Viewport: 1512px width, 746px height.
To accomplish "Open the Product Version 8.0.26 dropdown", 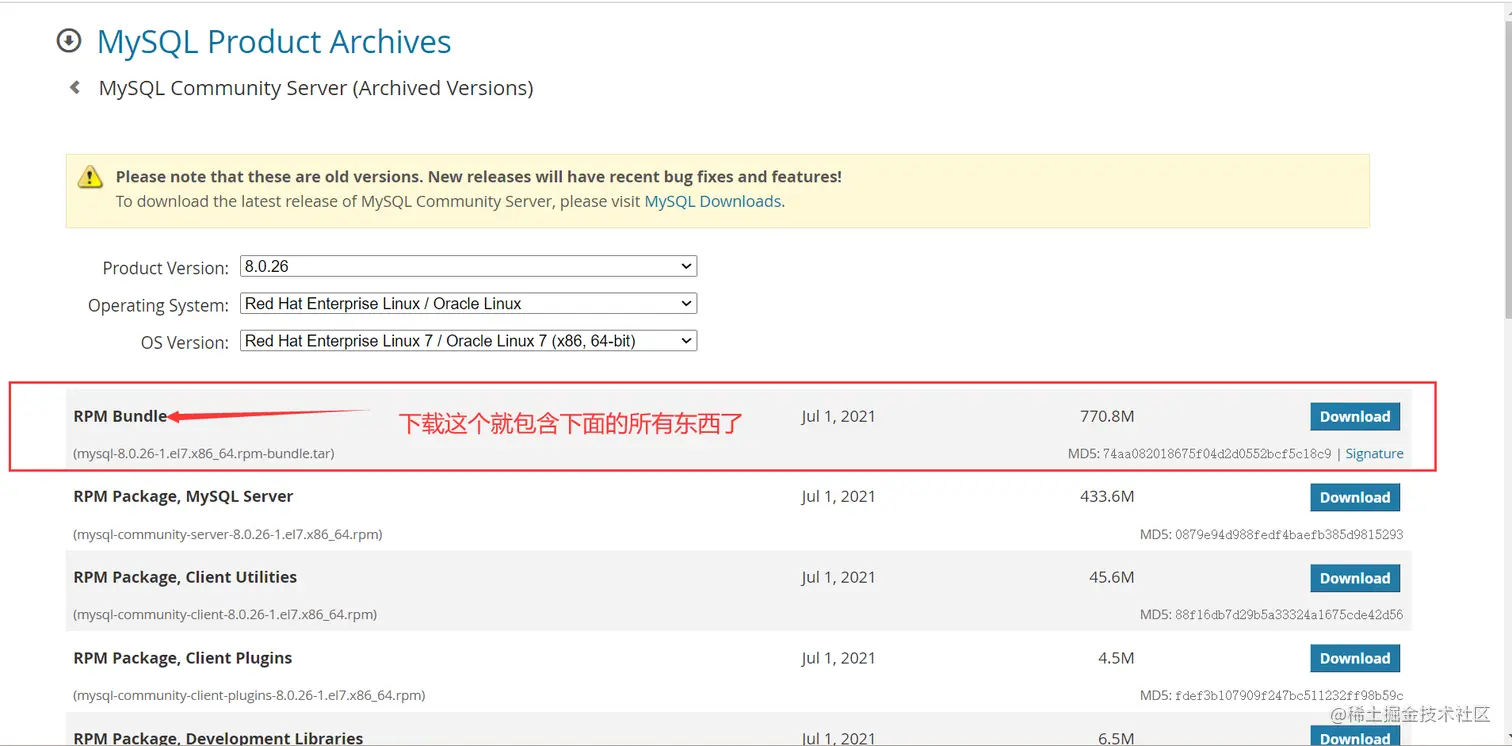I will click(468, 267).
